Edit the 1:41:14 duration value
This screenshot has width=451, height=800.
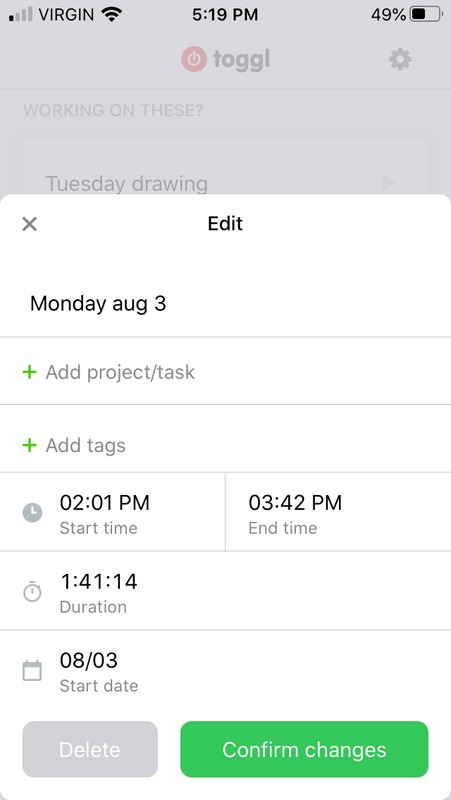[x=226, y=591]
